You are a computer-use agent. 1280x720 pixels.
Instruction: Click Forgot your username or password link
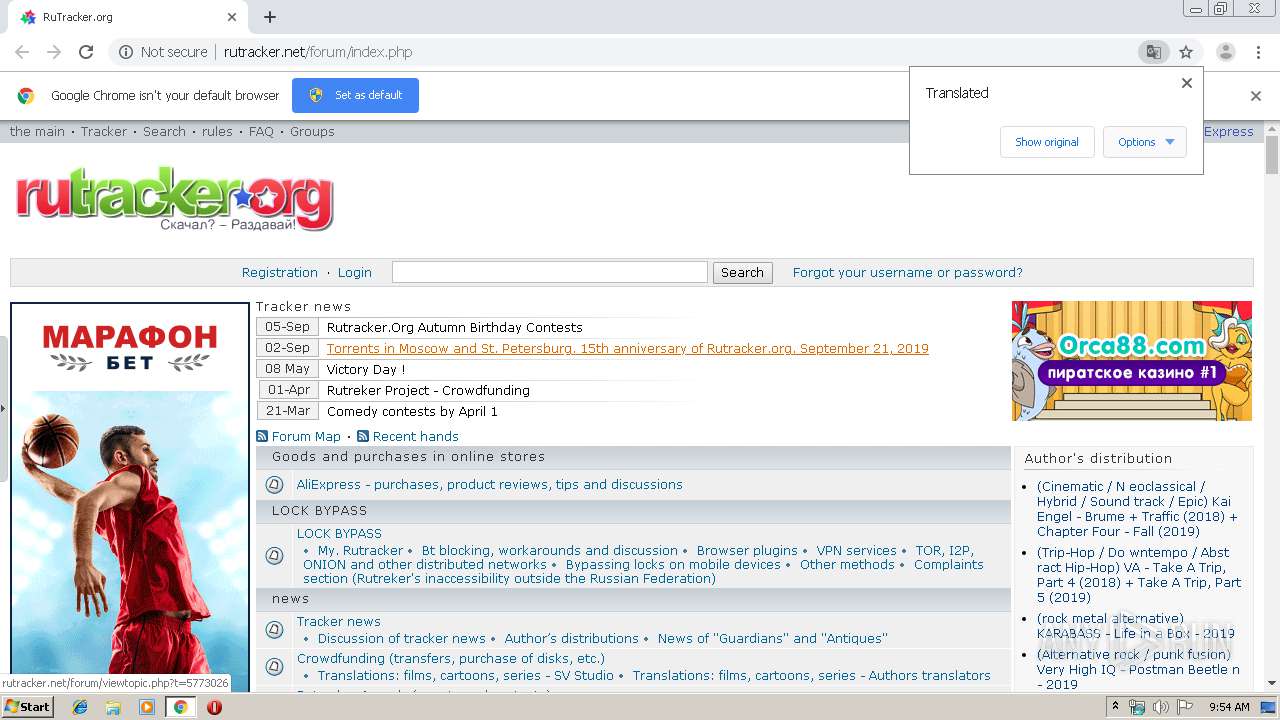pyautogui.click(x=908, y=272)
